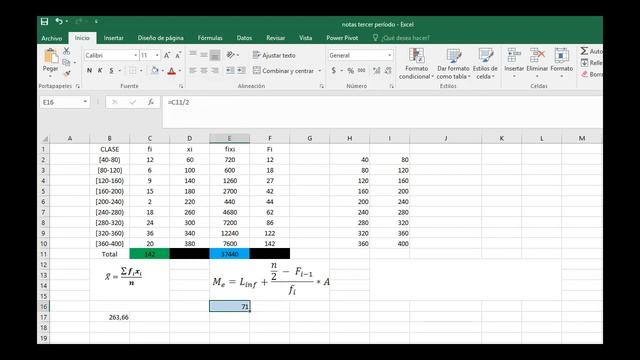Click the increase indent icon
Screen dimensions: 640x360
click(242, 71)
